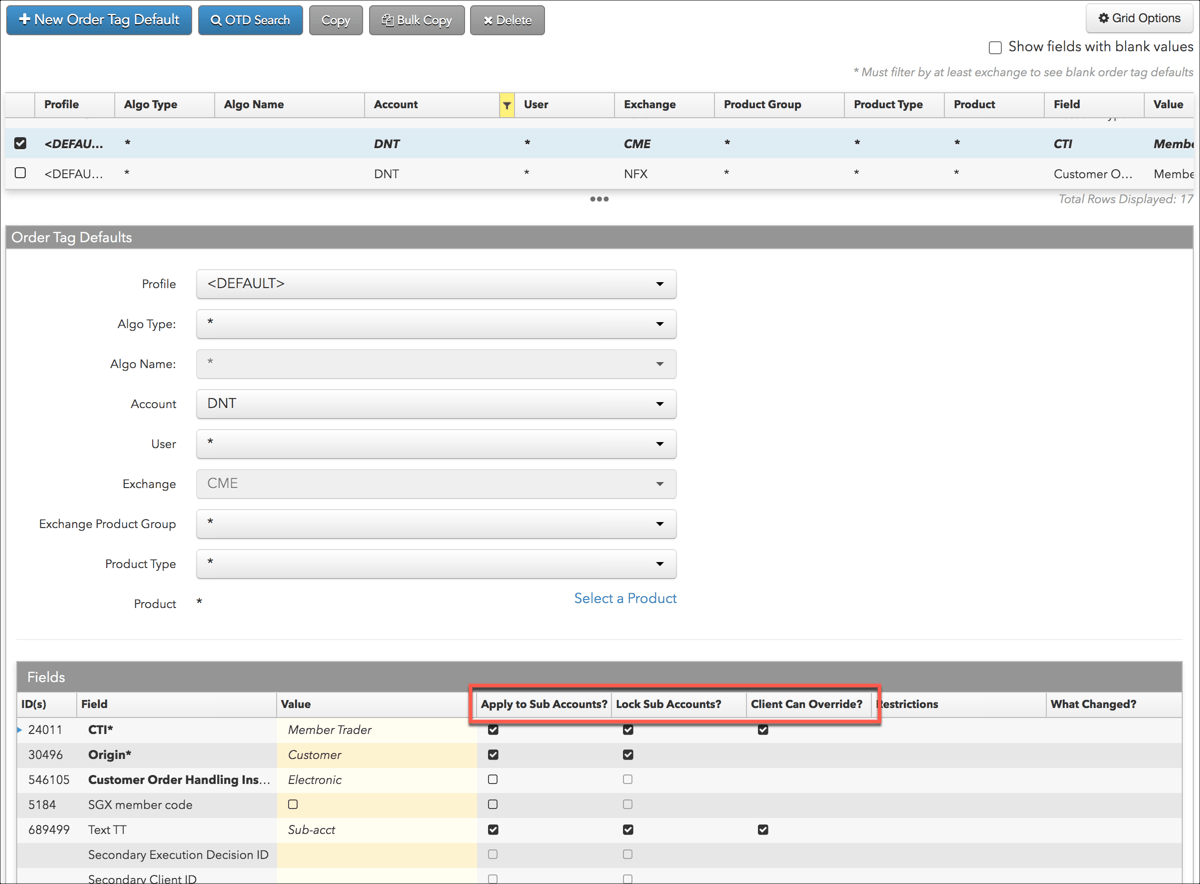Image resolution: width=1200 pixels, height=884 pixels.
Task: Open the Profile dropdown
Action: [436, 284]
